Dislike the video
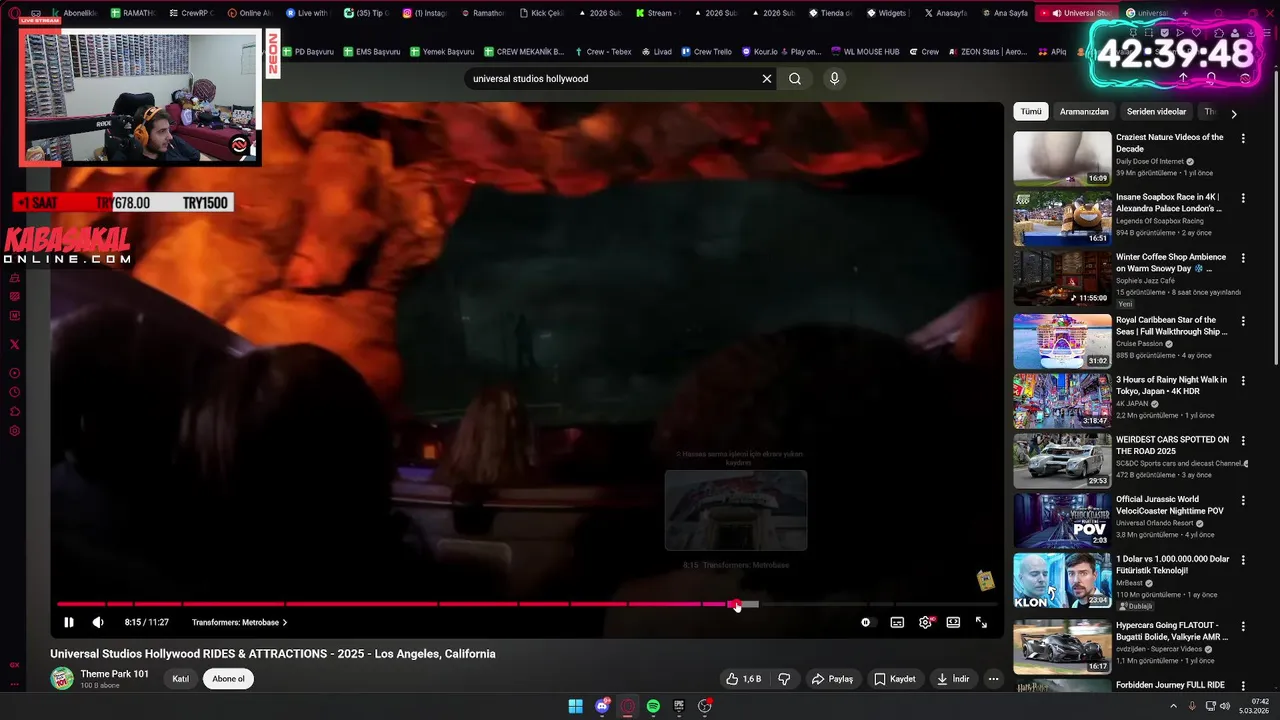The image size is (1280, 720). (x=784, y=679)
